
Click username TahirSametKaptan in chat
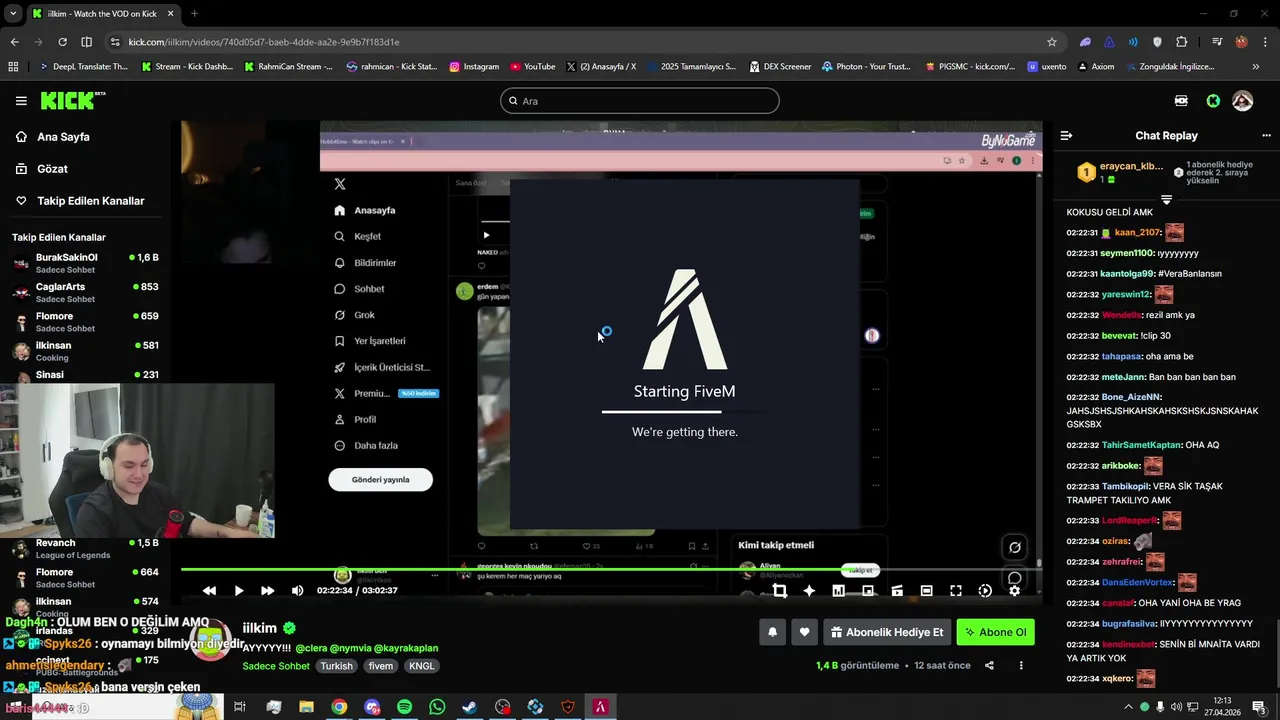tap(1141, 445)
